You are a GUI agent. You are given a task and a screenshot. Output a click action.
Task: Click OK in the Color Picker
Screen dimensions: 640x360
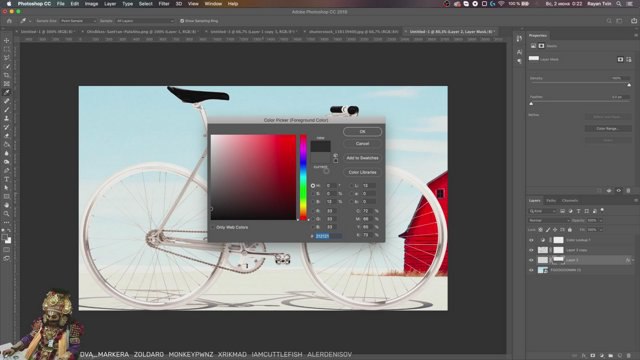point(362,131)
